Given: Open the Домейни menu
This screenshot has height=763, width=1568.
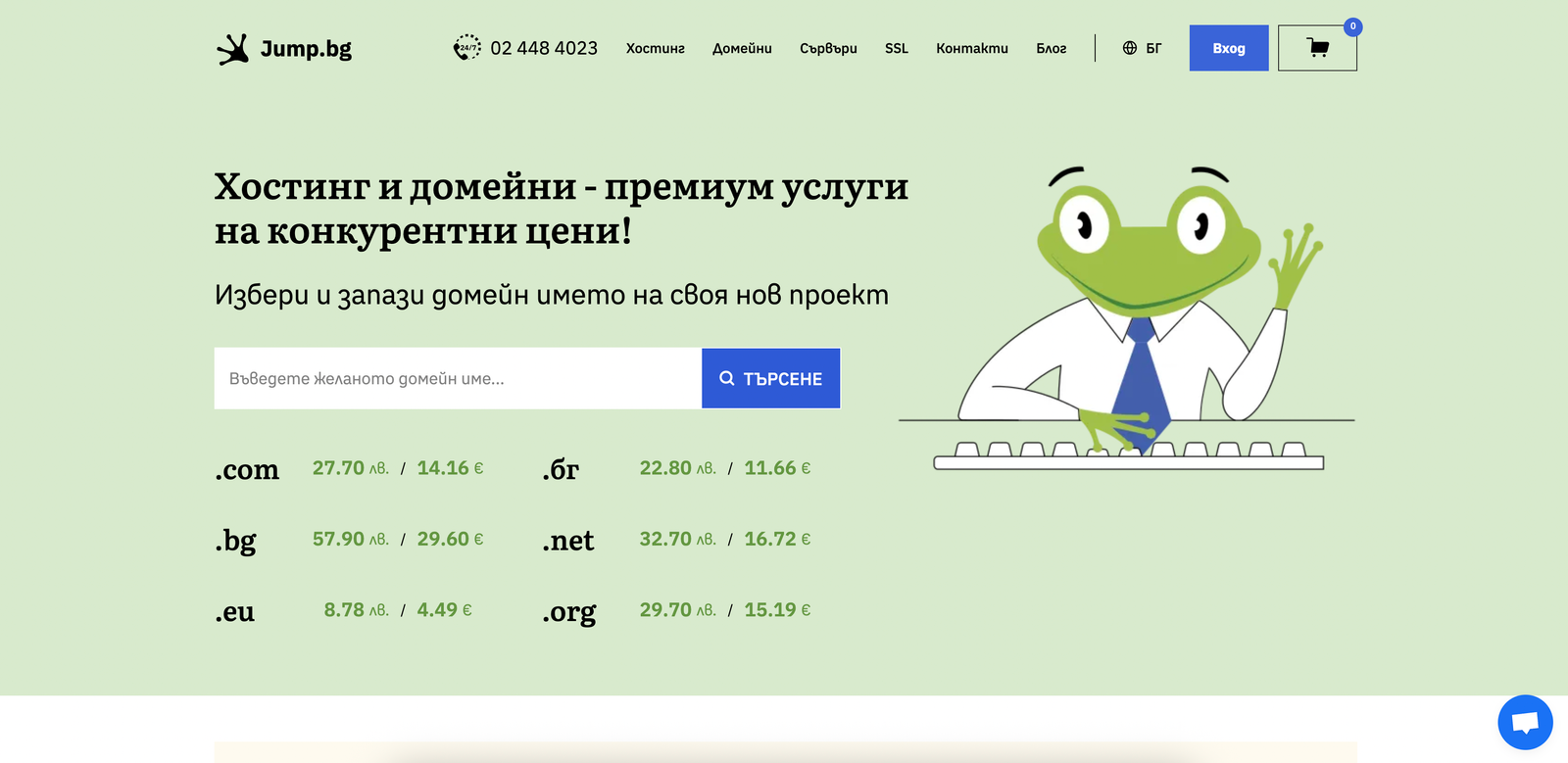Looking at the screenshot, I should (742, 48).
